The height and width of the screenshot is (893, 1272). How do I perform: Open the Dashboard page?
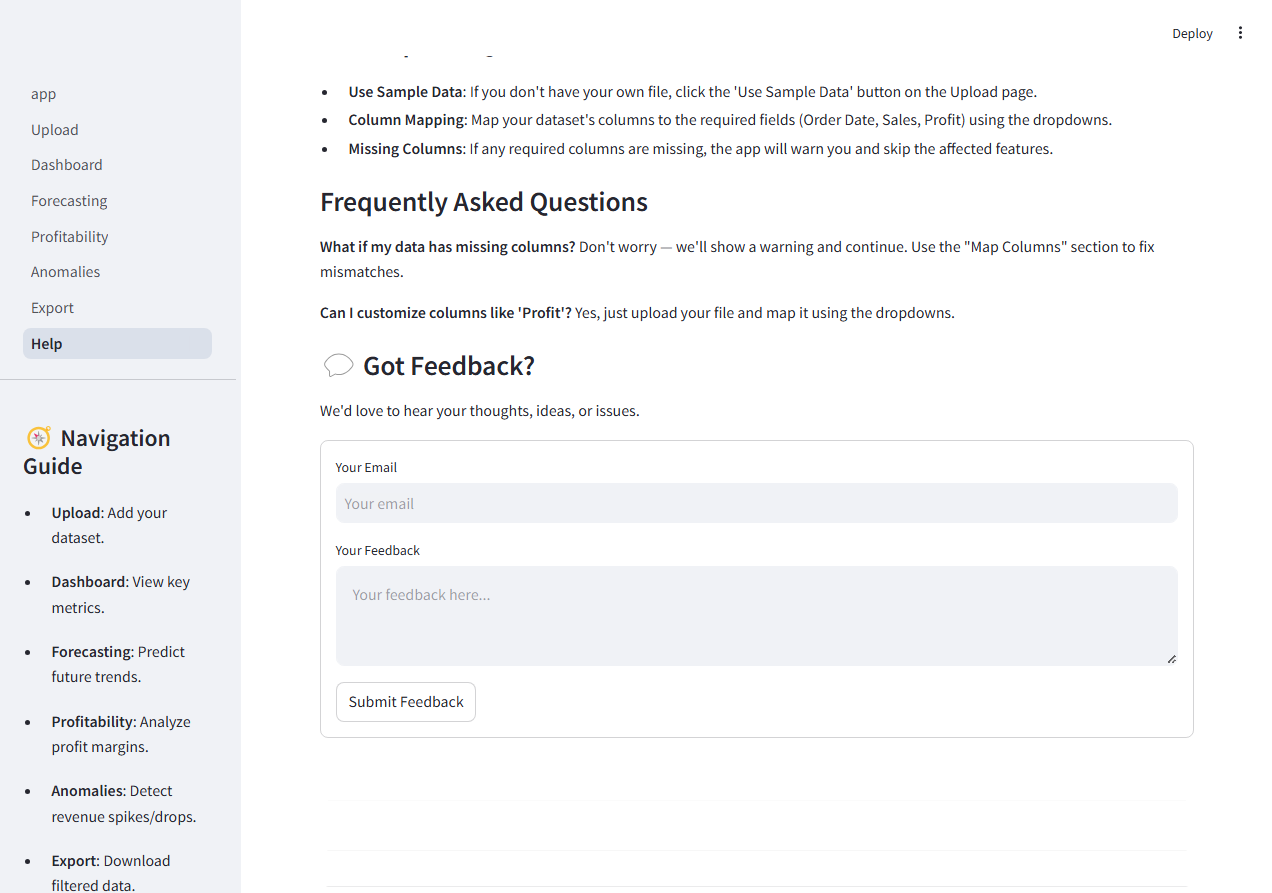coord(66,164)
